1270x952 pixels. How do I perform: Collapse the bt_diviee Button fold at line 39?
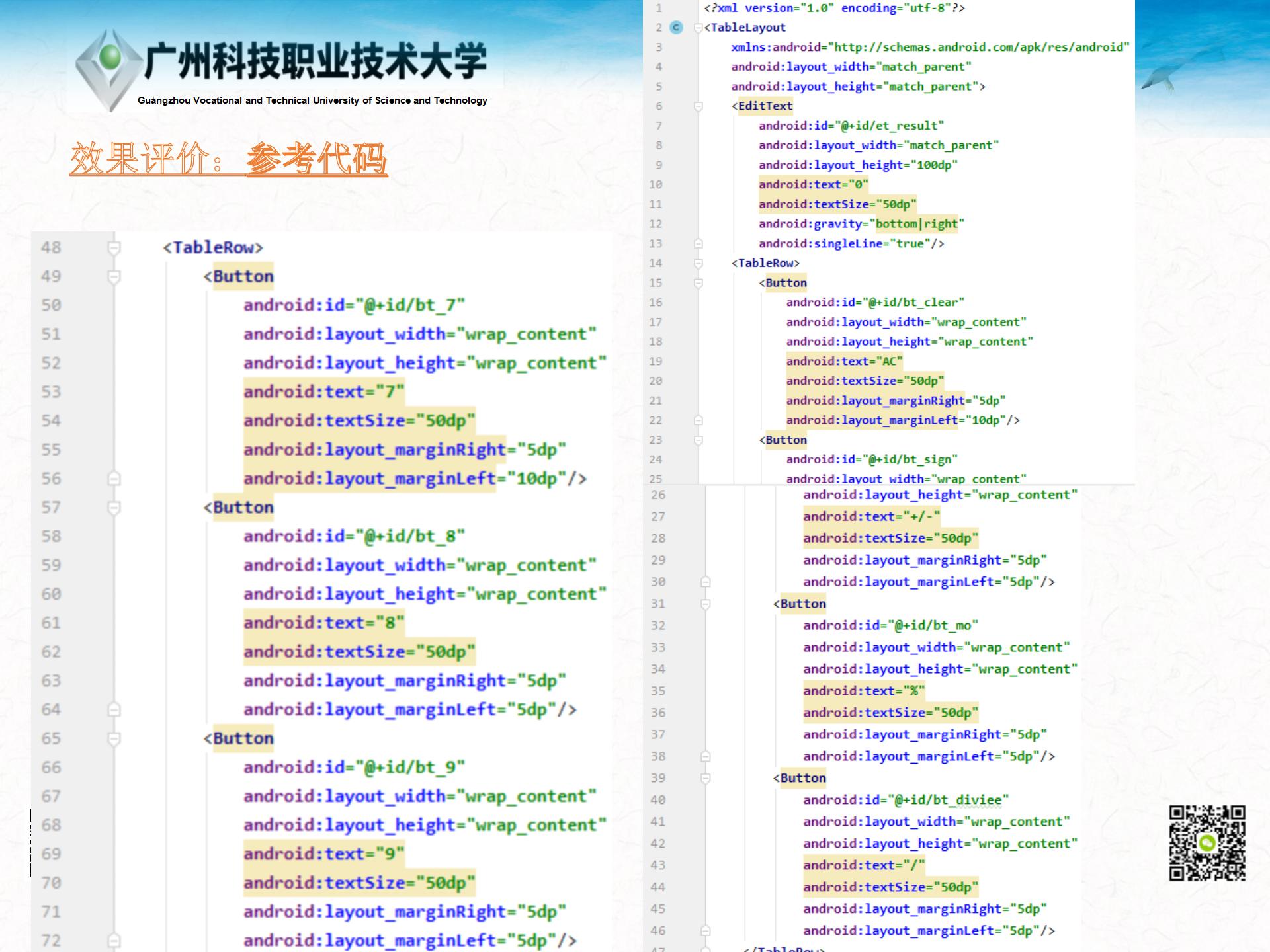706,778
